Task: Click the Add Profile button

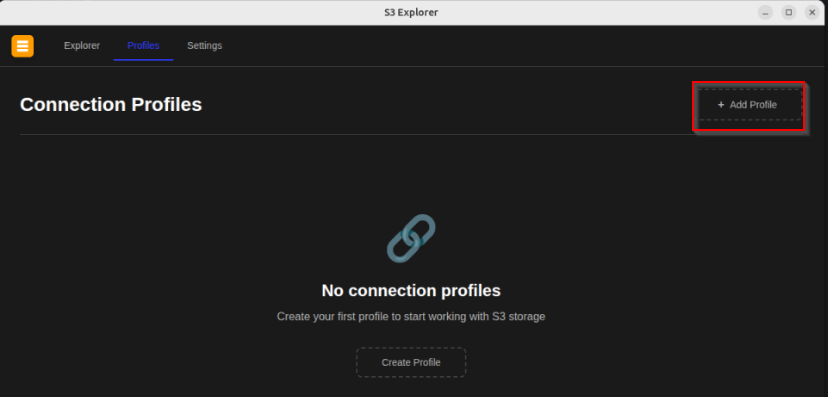Action: (748, 105)
